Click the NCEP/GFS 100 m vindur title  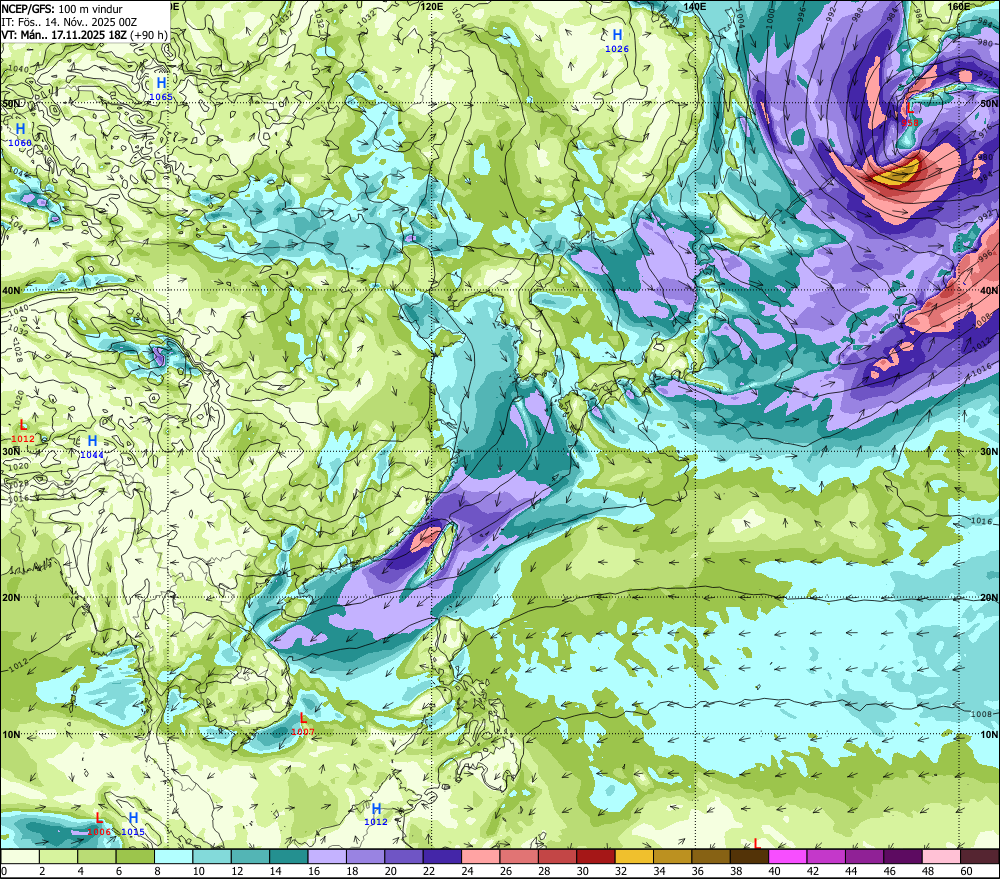(x=62, y=9)
